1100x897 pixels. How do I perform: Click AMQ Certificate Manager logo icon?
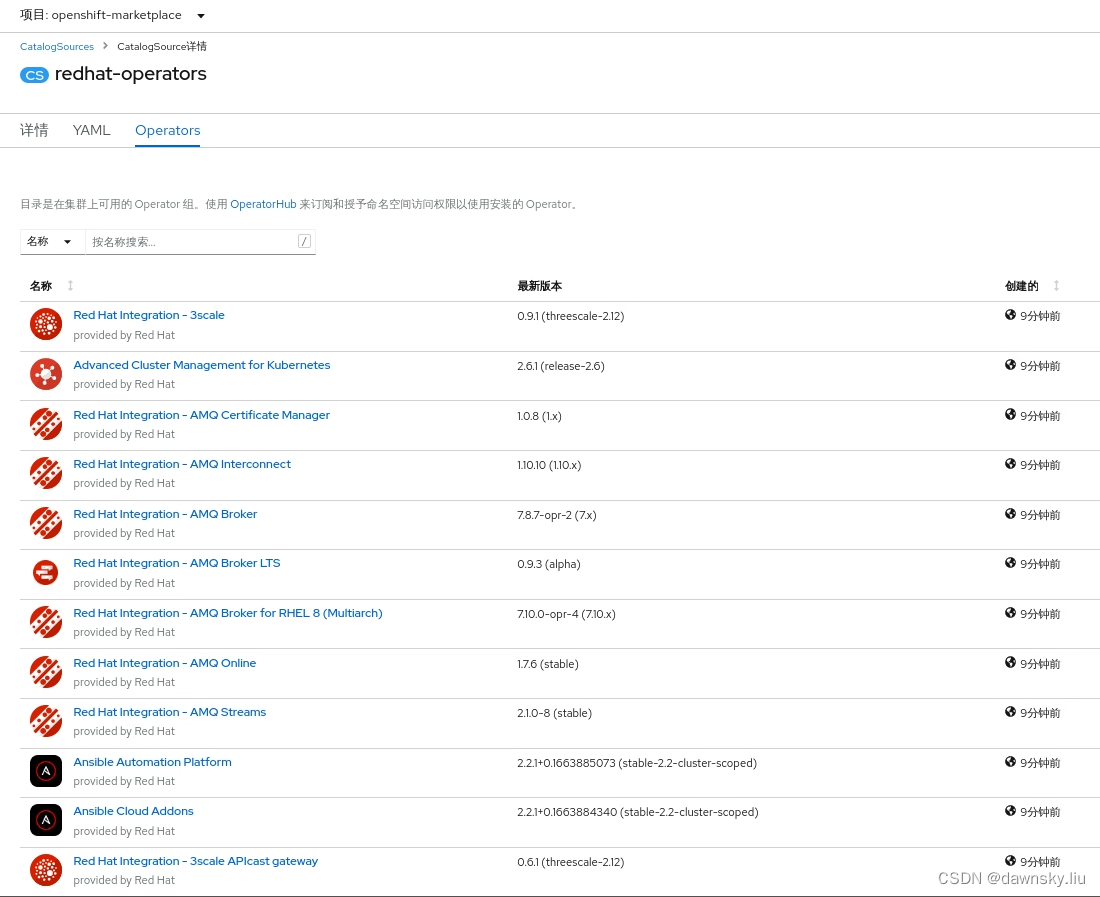coord(46,424)
